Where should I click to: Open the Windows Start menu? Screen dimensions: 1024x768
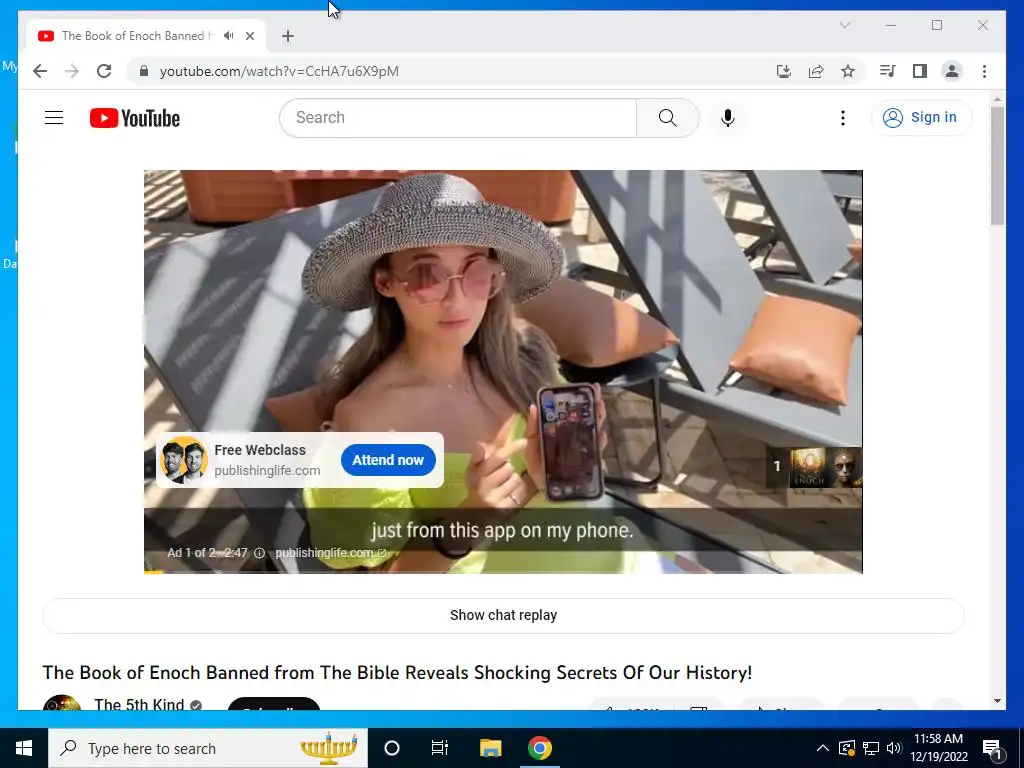coord(24,748)
